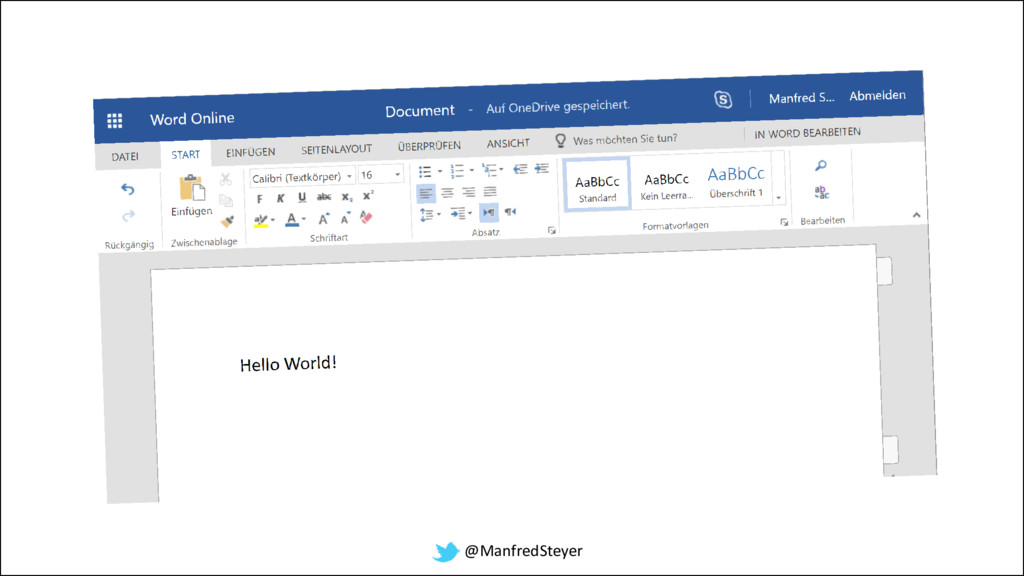The image size is (1024, 576).
Task: Apply the Überschrift 1 style
Action: pyautogui.click(x=735, y=181)
